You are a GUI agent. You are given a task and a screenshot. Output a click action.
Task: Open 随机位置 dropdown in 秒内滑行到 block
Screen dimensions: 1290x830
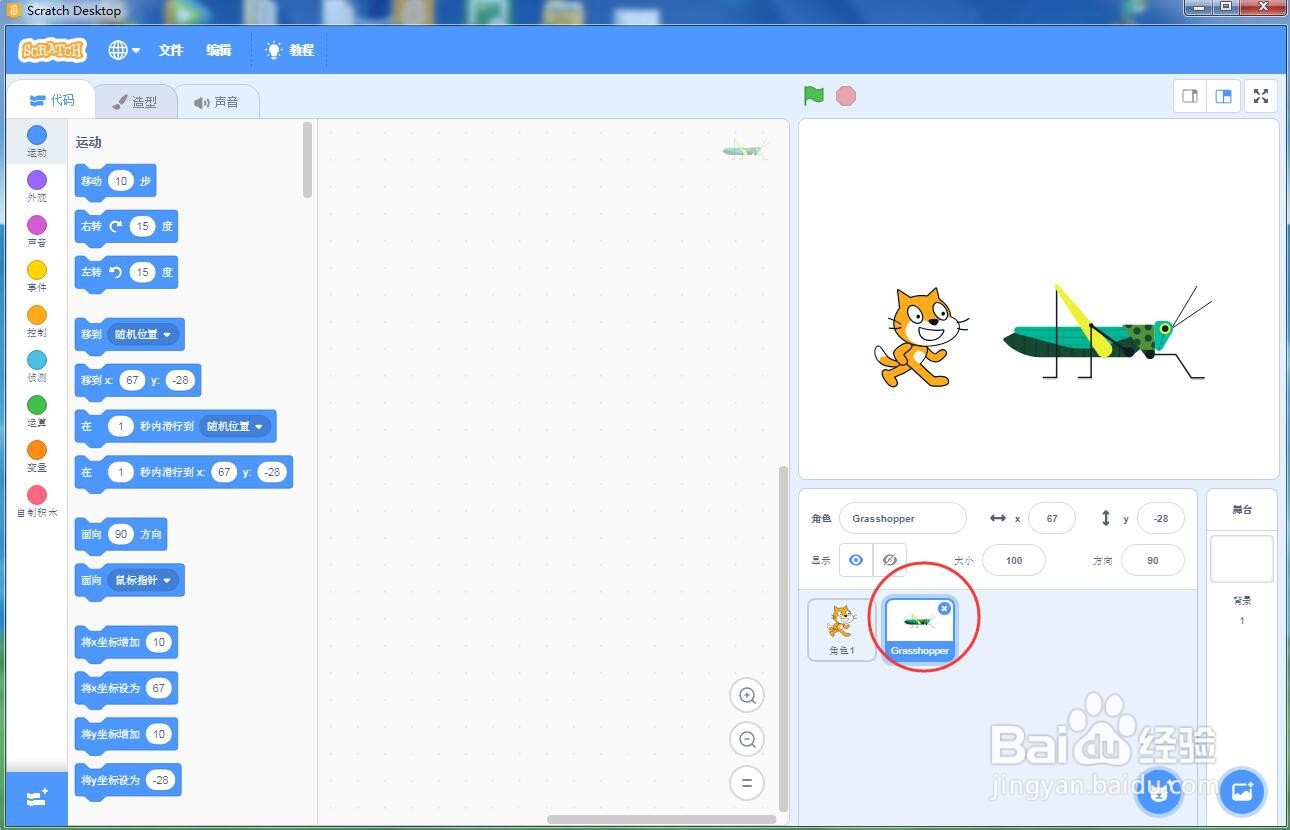click(235, 426)
